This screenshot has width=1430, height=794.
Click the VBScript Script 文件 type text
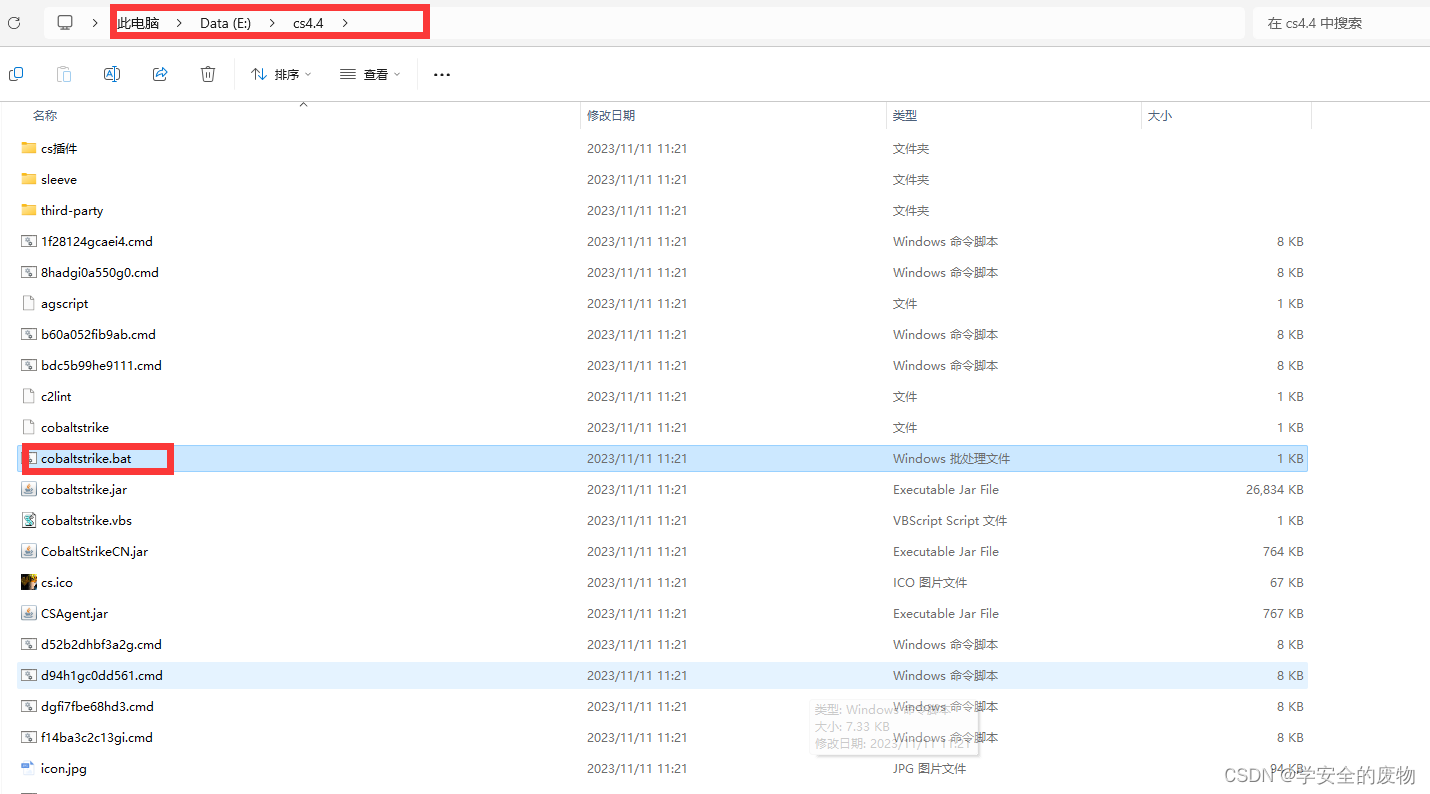tap(950, 520)
